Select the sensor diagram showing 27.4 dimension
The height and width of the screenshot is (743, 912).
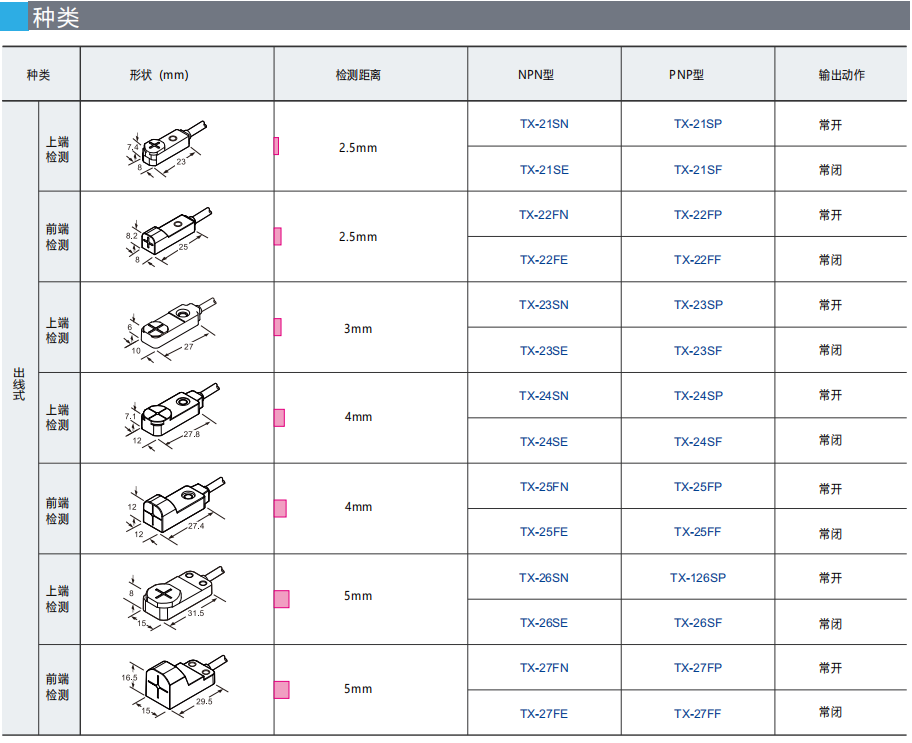click(x=169, y=508)
